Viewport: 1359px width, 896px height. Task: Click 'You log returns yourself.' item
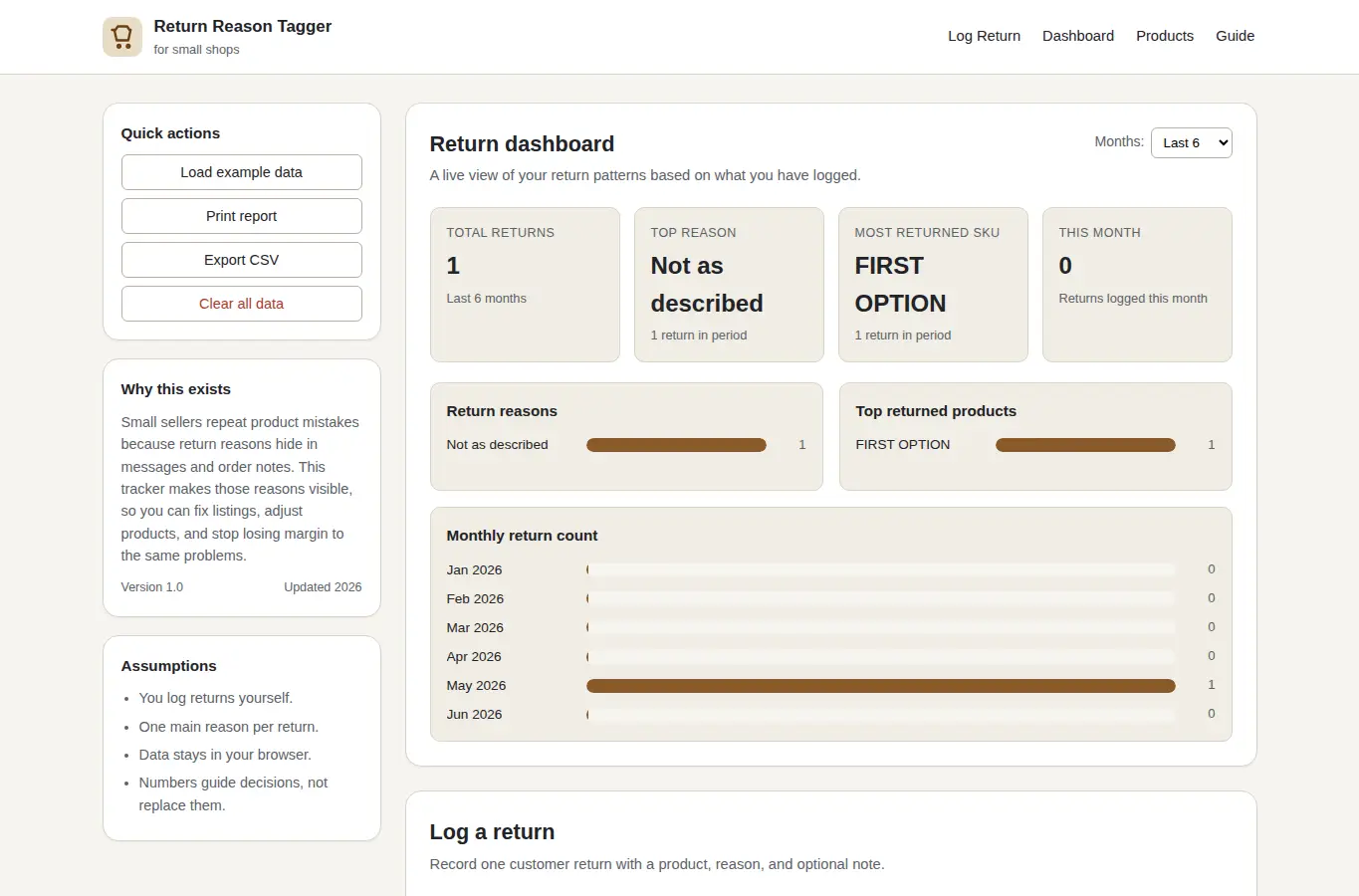[x=216, y=698]
